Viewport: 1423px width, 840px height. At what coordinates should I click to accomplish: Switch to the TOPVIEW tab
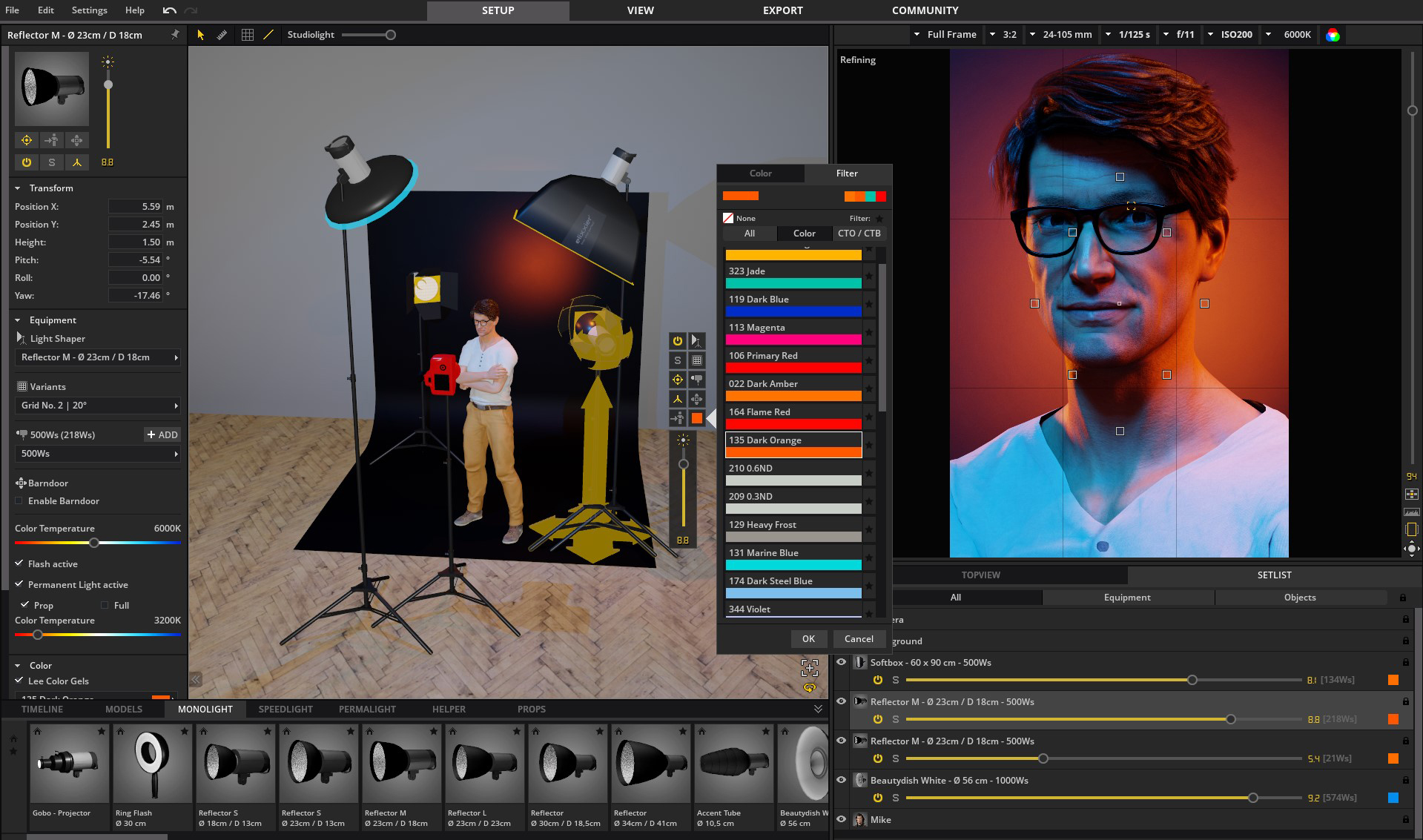980,575
